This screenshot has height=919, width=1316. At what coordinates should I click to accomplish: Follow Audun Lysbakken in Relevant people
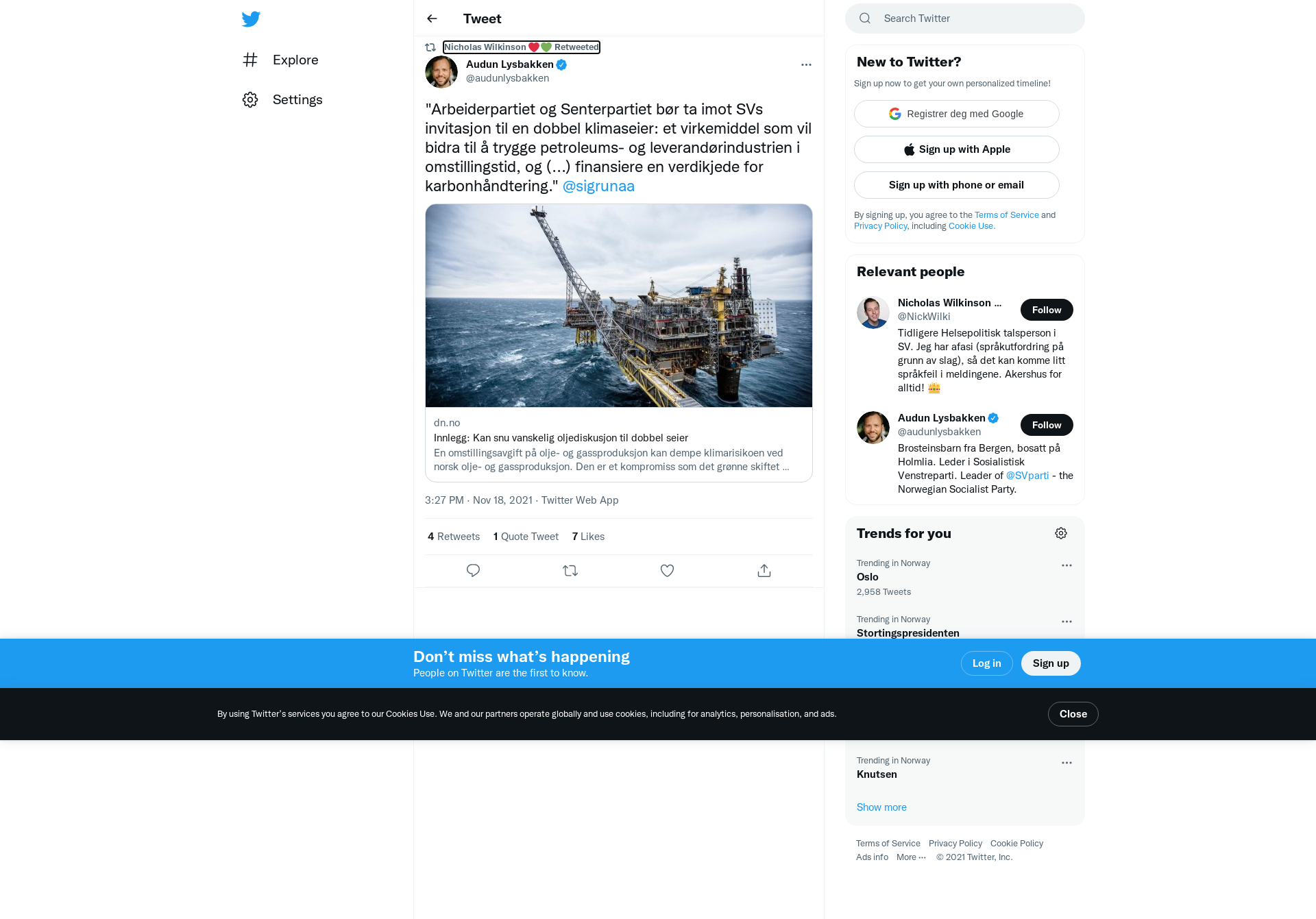point(1047,425)
